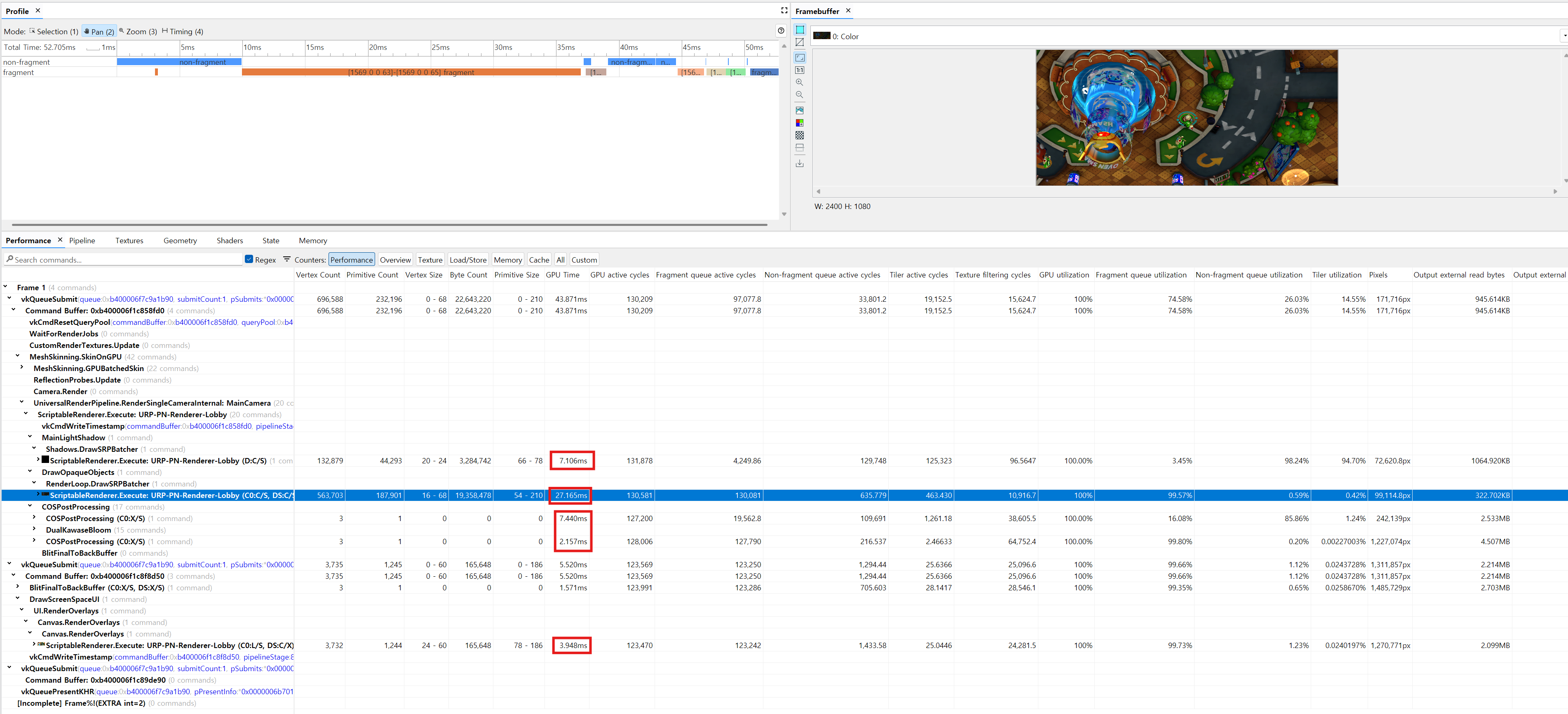Click the 1:1 original size icon
The width and height of the screenshot is (1568, 714).
800,70
